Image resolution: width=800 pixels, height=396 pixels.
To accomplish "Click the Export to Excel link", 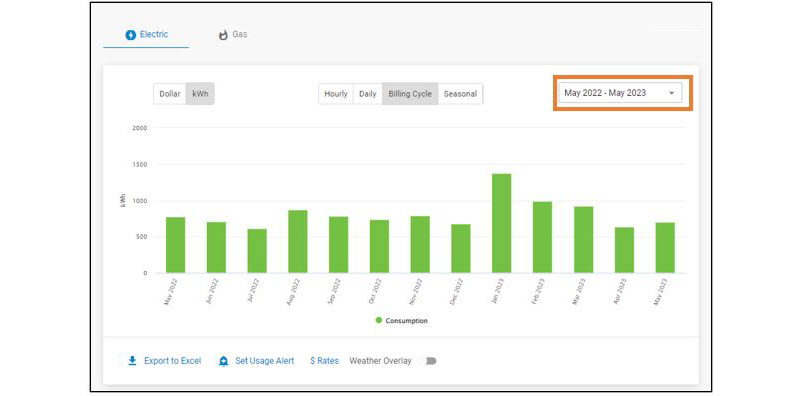I will [x=172, y=361].
